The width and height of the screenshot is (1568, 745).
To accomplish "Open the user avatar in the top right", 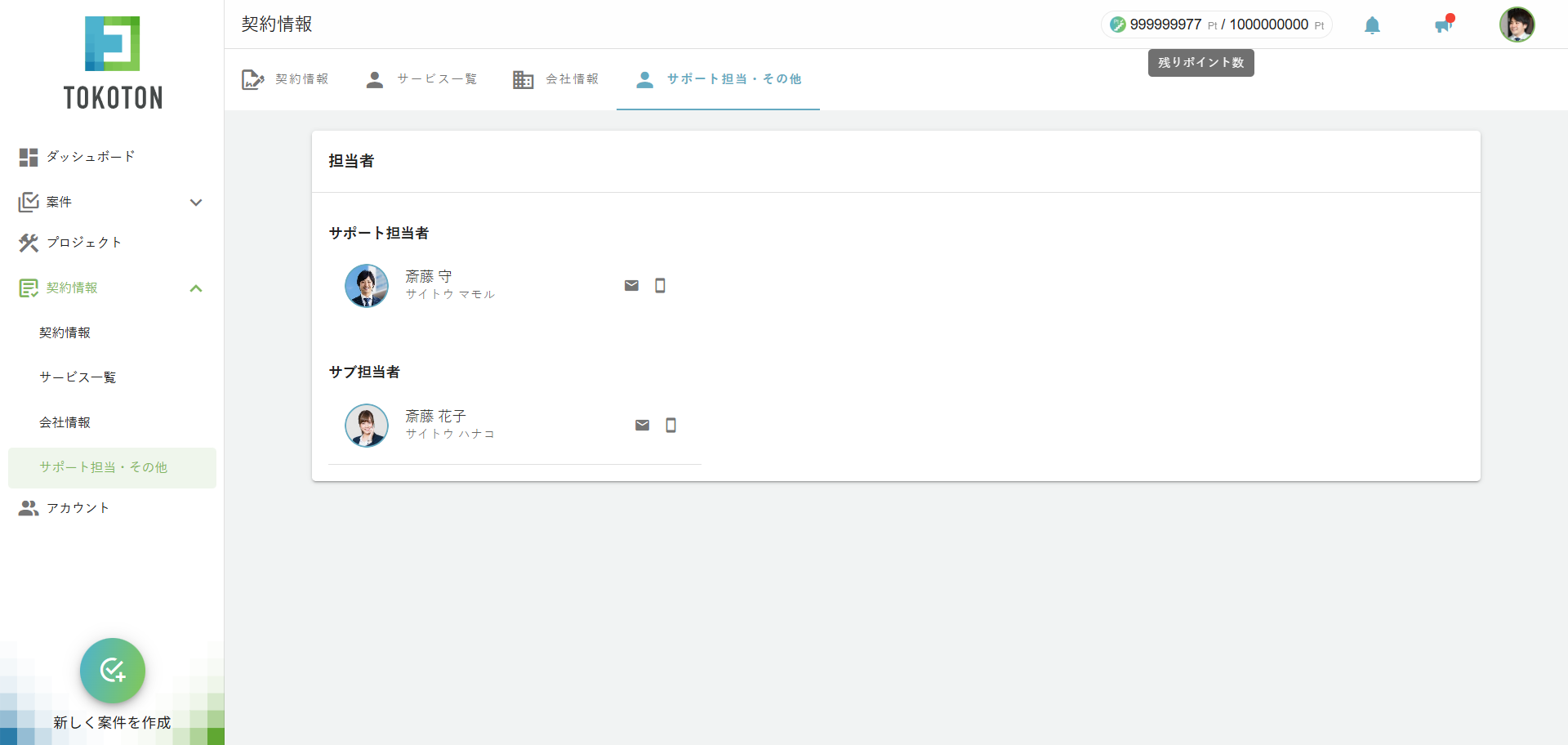I will click(1517, 25).
